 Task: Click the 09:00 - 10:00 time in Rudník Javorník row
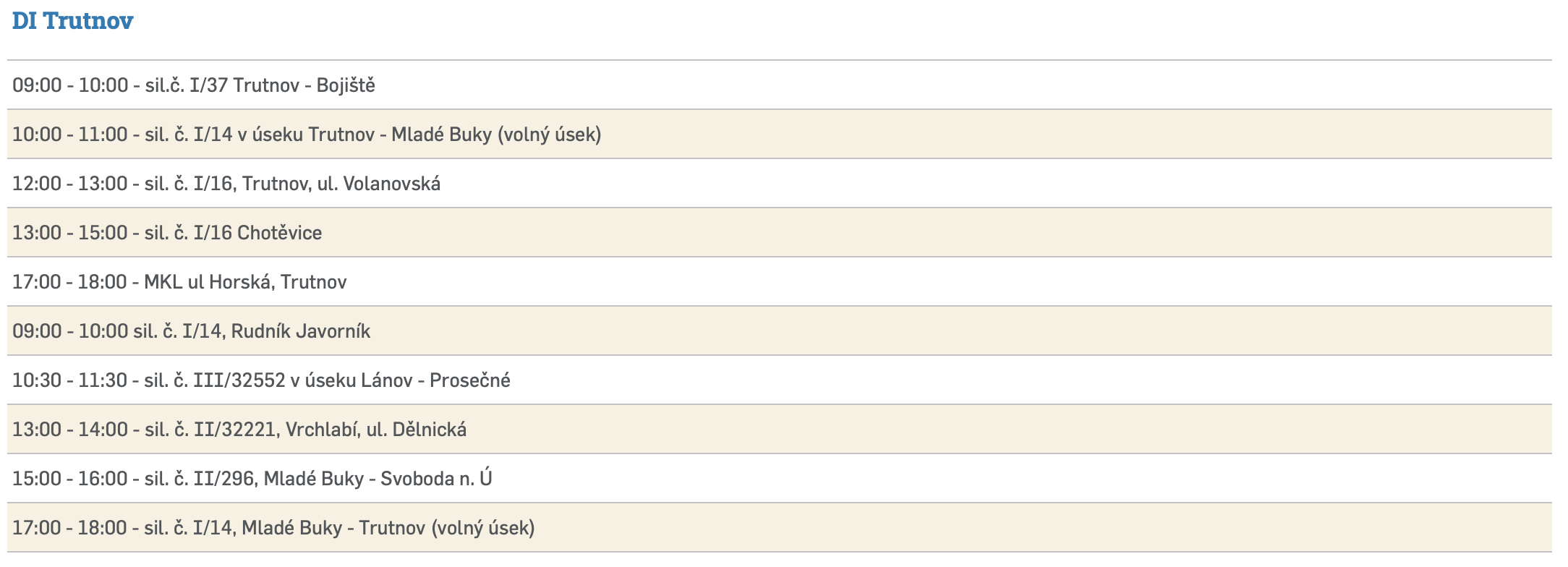click(70, 331)
